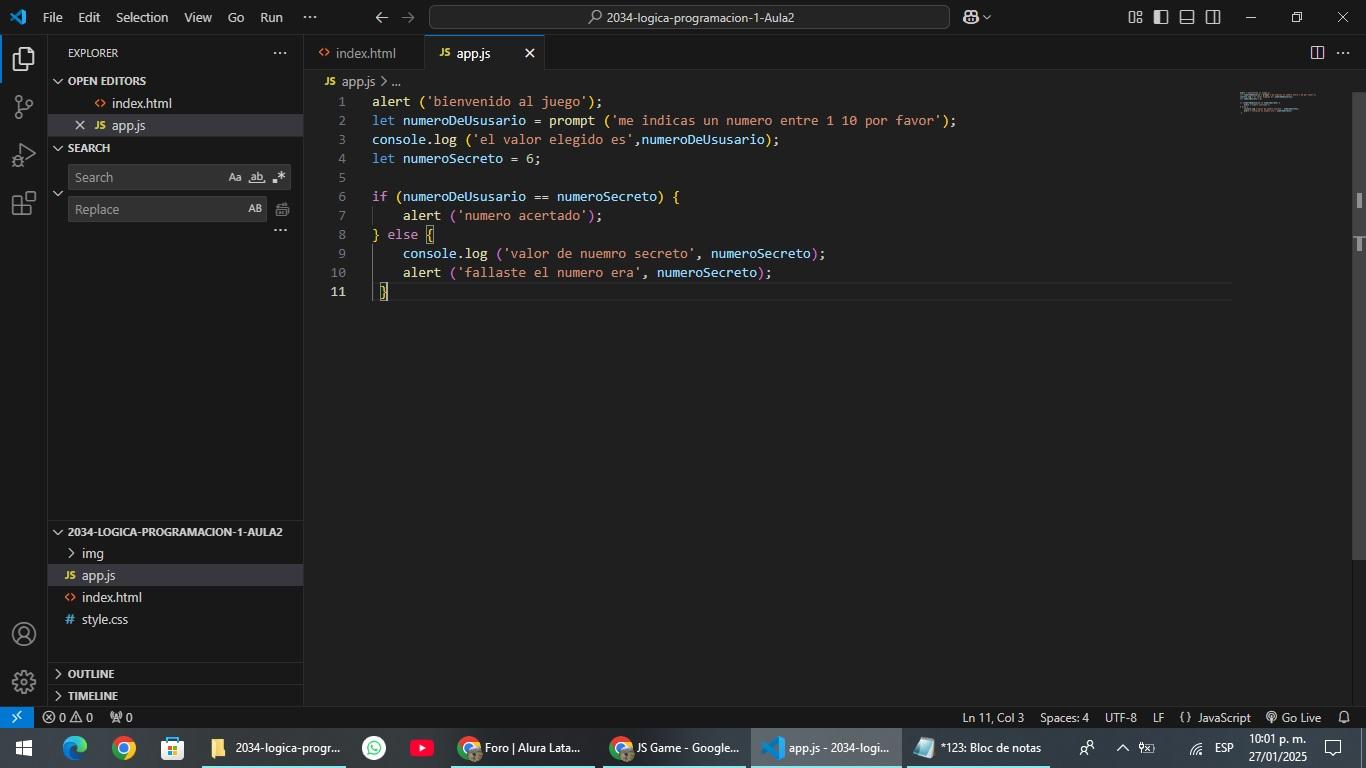Open the Source Control view
1366x768 pixels.
coord(24,107)
